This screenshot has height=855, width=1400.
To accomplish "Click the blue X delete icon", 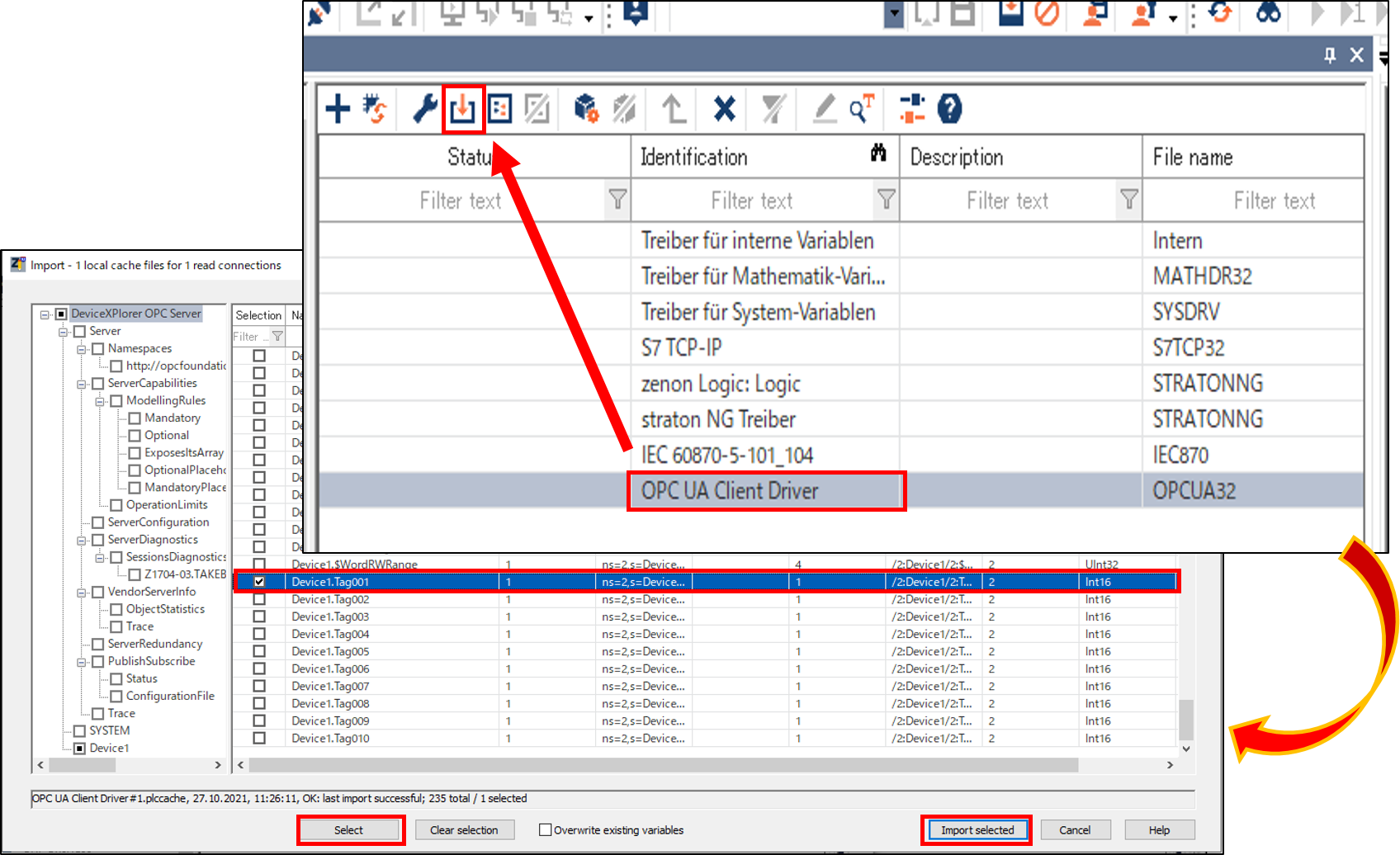I will tap(724, 109).
